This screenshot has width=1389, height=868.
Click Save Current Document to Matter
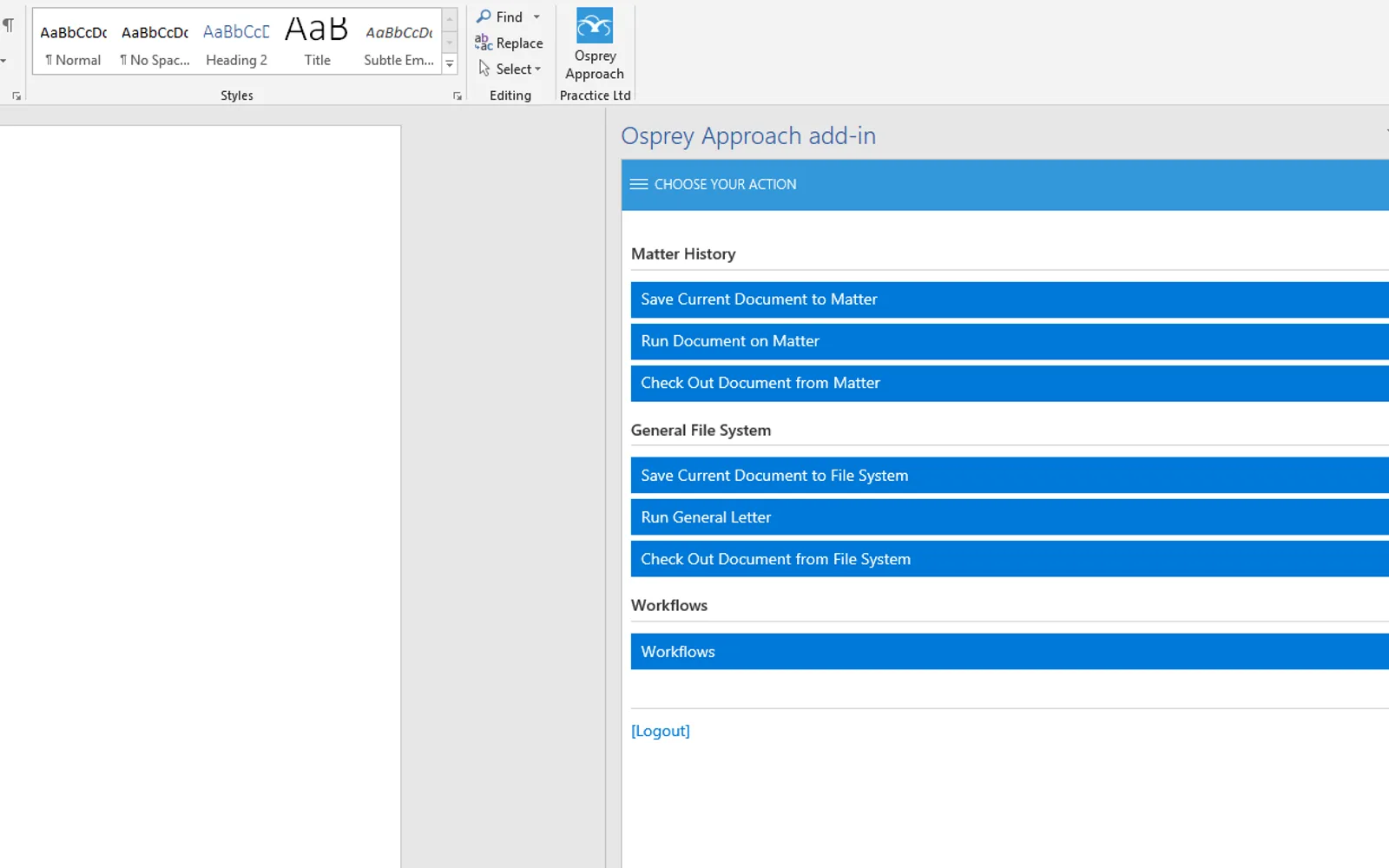point(1010,299)
